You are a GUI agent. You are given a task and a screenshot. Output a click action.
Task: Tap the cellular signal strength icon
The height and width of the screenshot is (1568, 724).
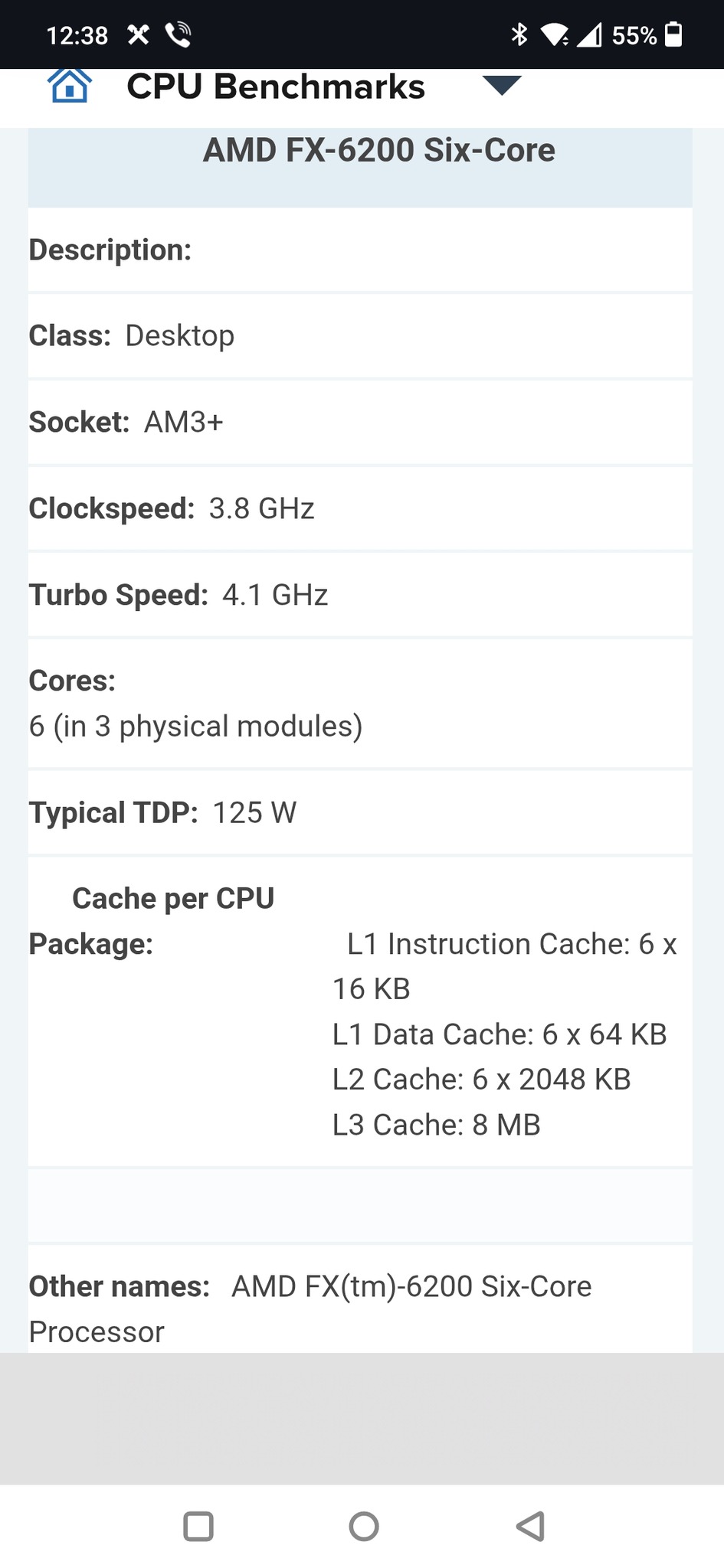point(588,34)
